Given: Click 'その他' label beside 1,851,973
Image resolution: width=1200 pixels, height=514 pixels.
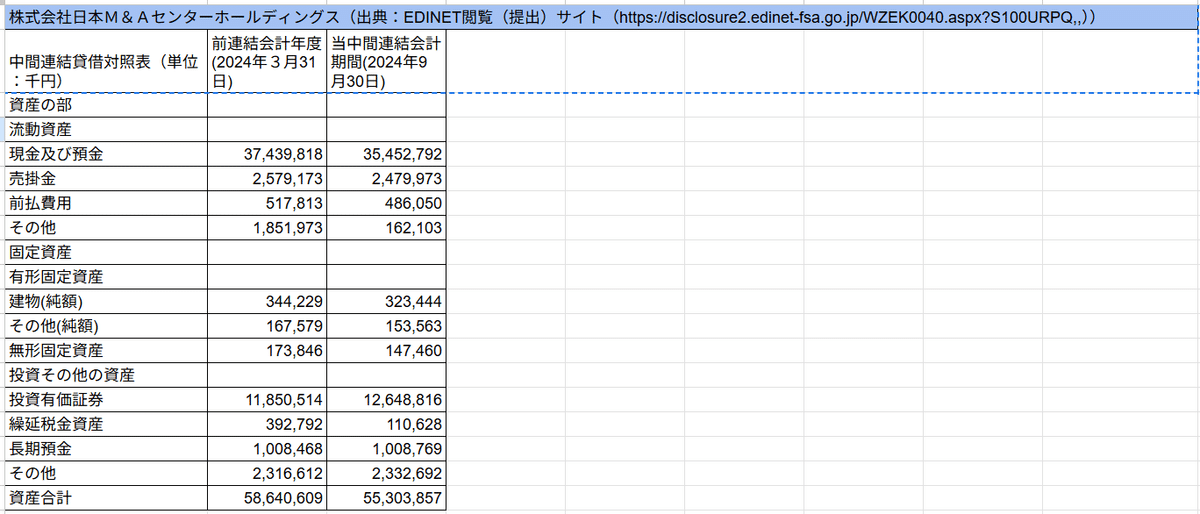Looking at the screenshot, I should tap(106, 228).
